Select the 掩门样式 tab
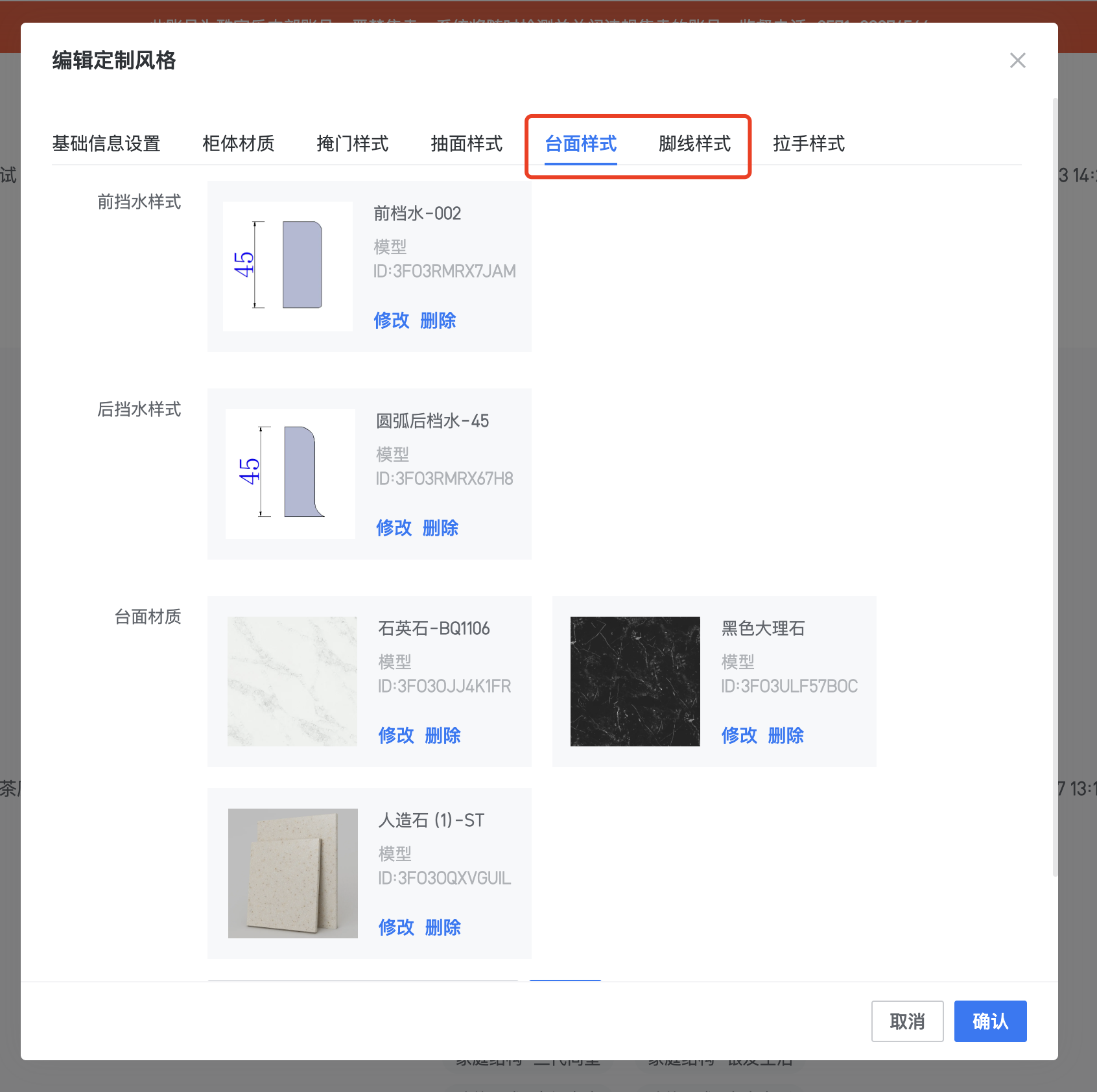Screen dimensions: 1097x1092 coord(352,143)
